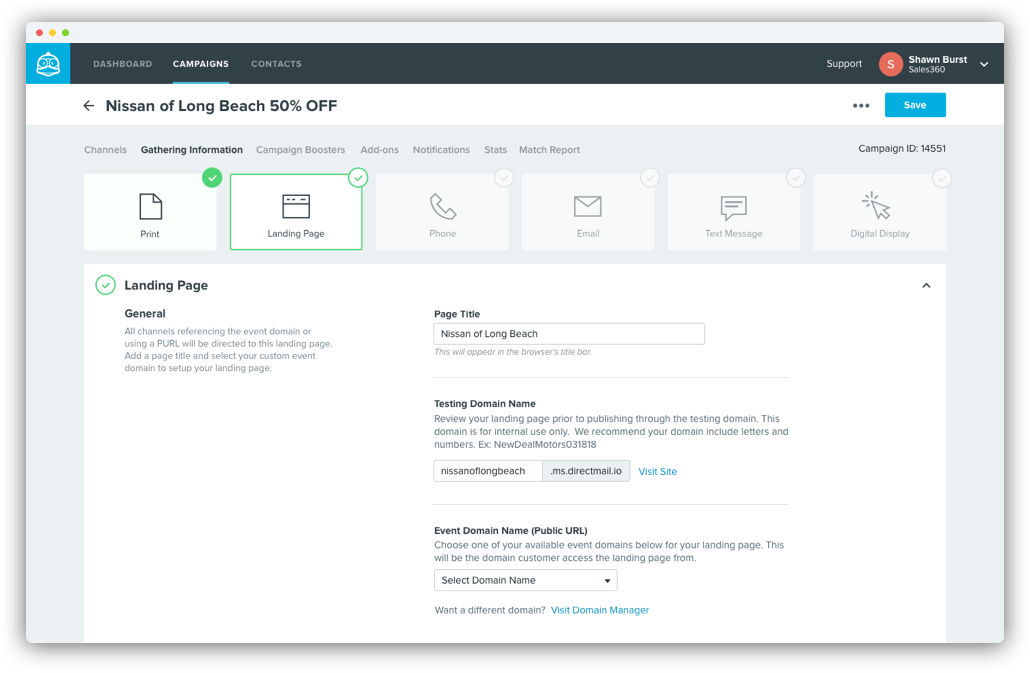Click the owl logo home icon

coord(48,64)
